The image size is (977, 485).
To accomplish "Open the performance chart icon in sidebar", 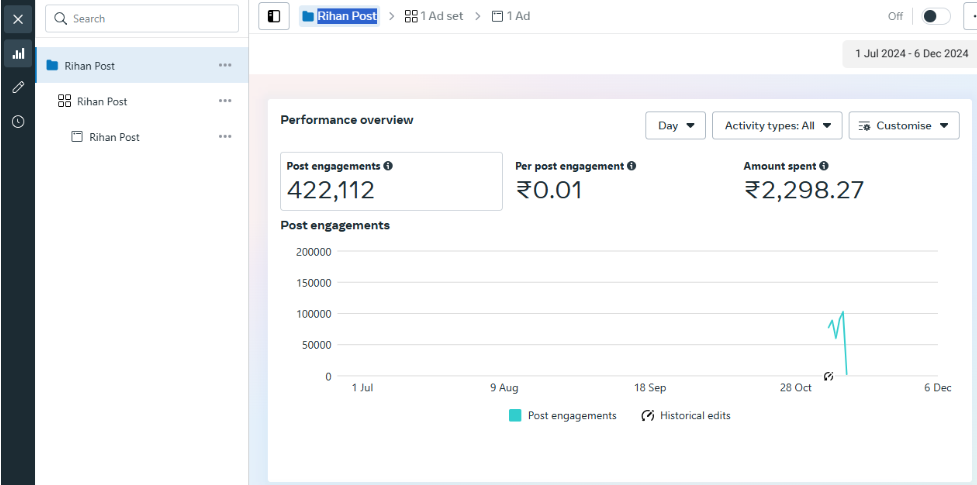I will pyautogui.click(x=18, y=54).
